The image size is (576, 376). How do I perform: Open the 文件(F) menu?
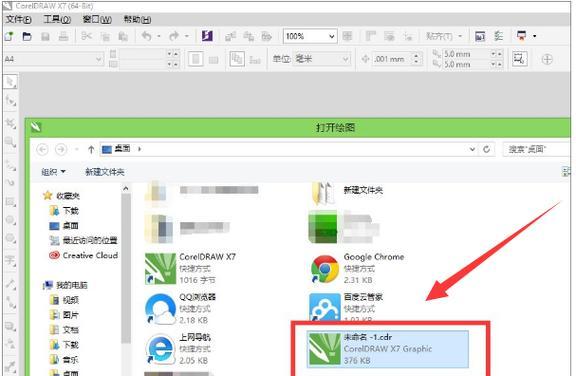coord(18,19)
